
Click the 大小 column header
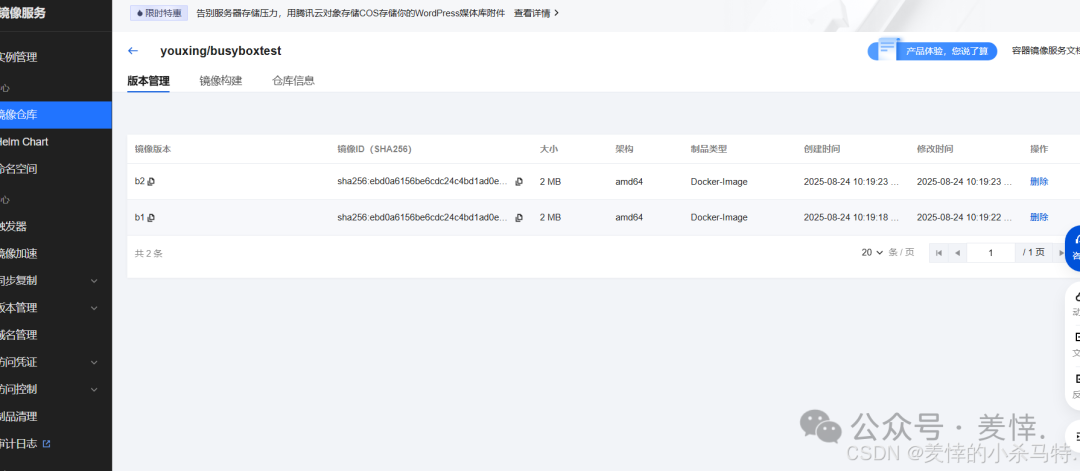(x=549, y=149)
